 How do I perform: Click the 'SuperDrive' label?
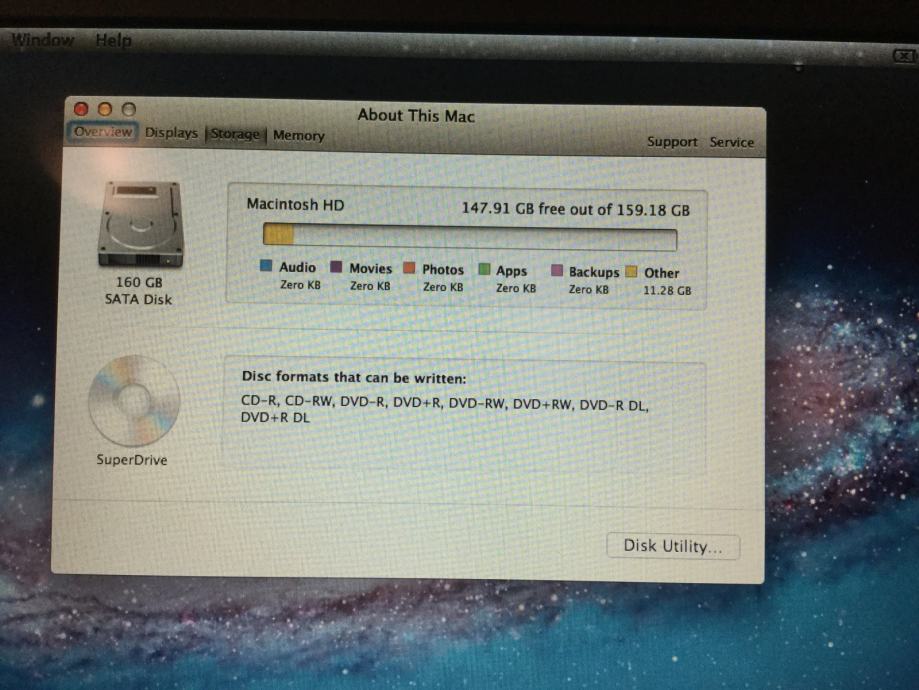[132, 460]
